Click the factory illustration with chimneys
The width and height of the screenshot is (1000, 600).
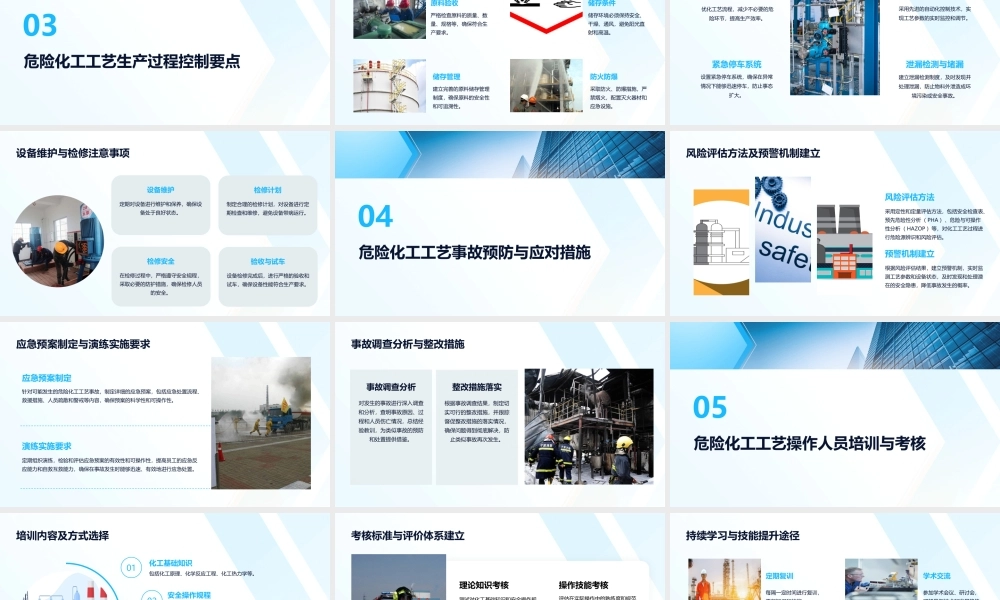[844, 242]
